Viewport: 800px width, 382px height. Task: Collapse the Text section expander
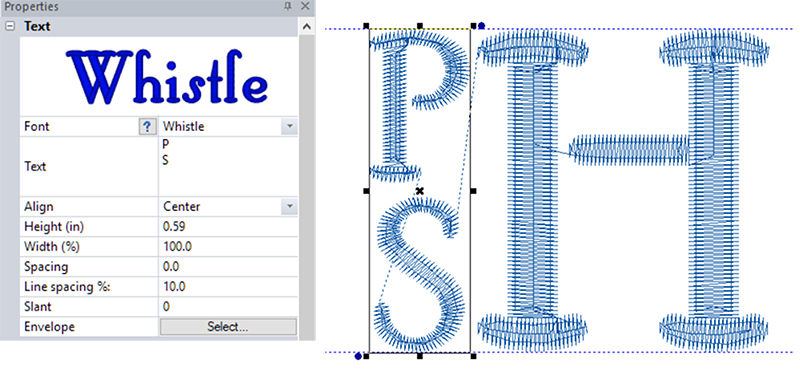click(10, 26)
